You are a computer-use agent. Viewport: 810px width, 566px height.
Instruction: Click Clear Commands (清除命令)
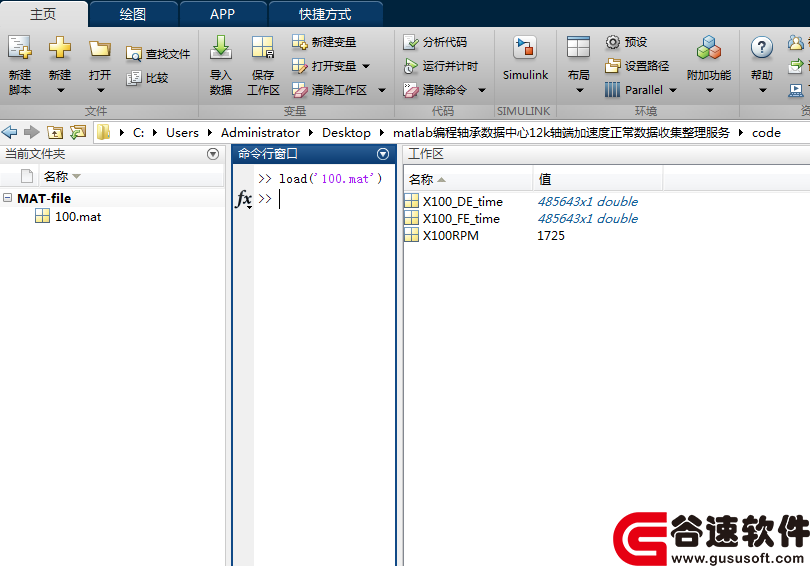[x=435, y=90]
